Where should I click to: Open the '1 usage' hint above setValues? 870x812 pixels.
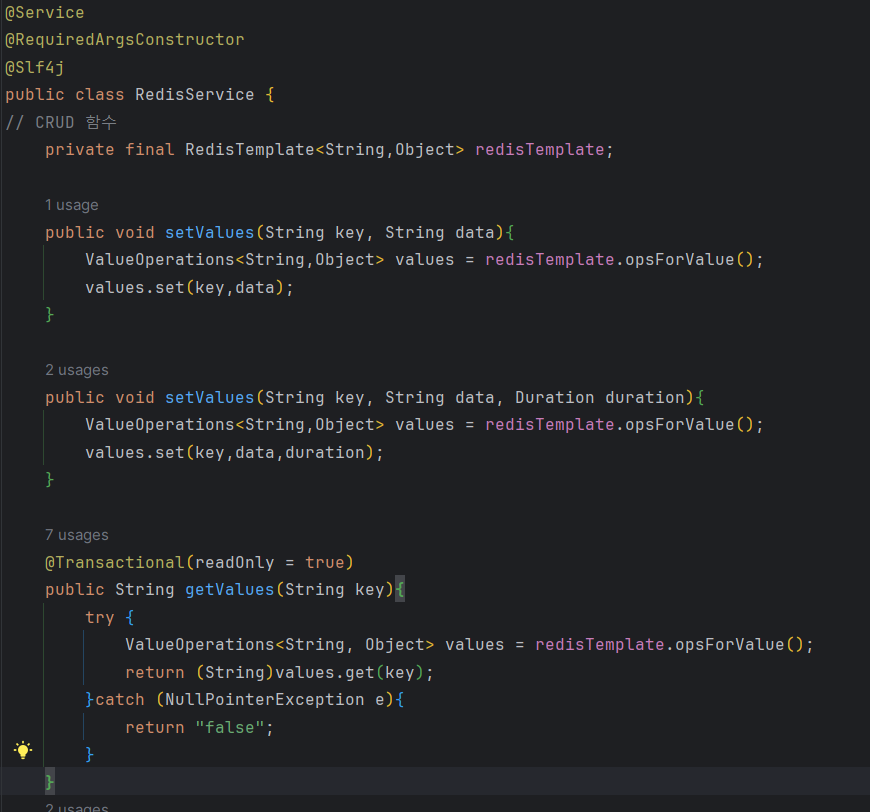72,205
